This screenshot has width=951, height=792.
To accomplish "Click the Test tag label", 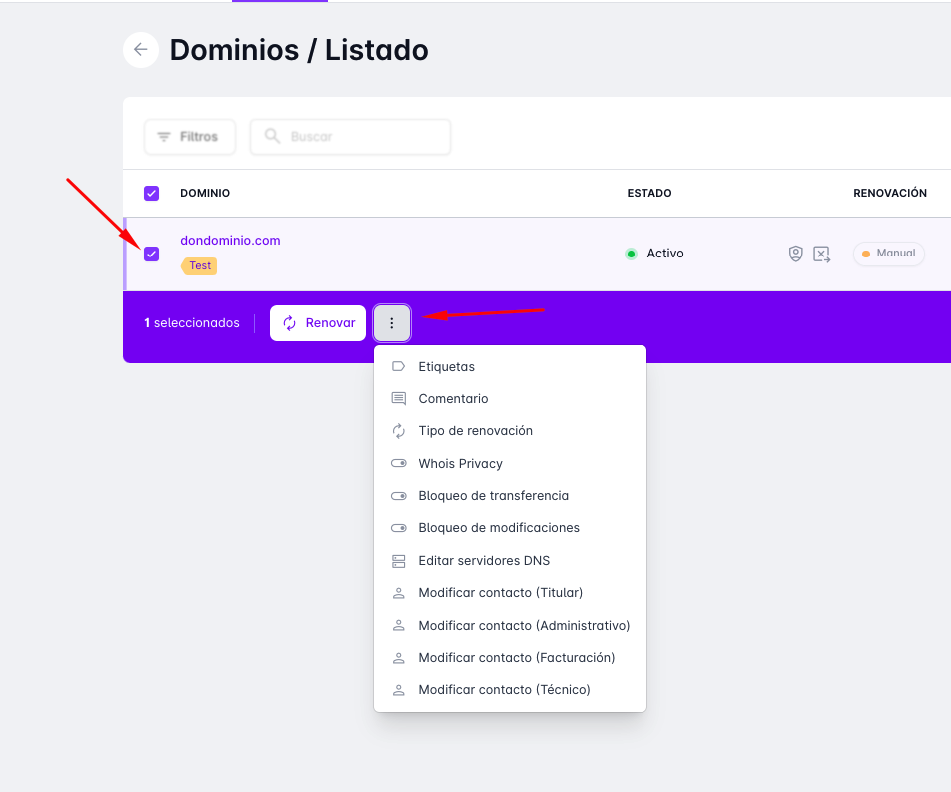I will coord(200,266).
